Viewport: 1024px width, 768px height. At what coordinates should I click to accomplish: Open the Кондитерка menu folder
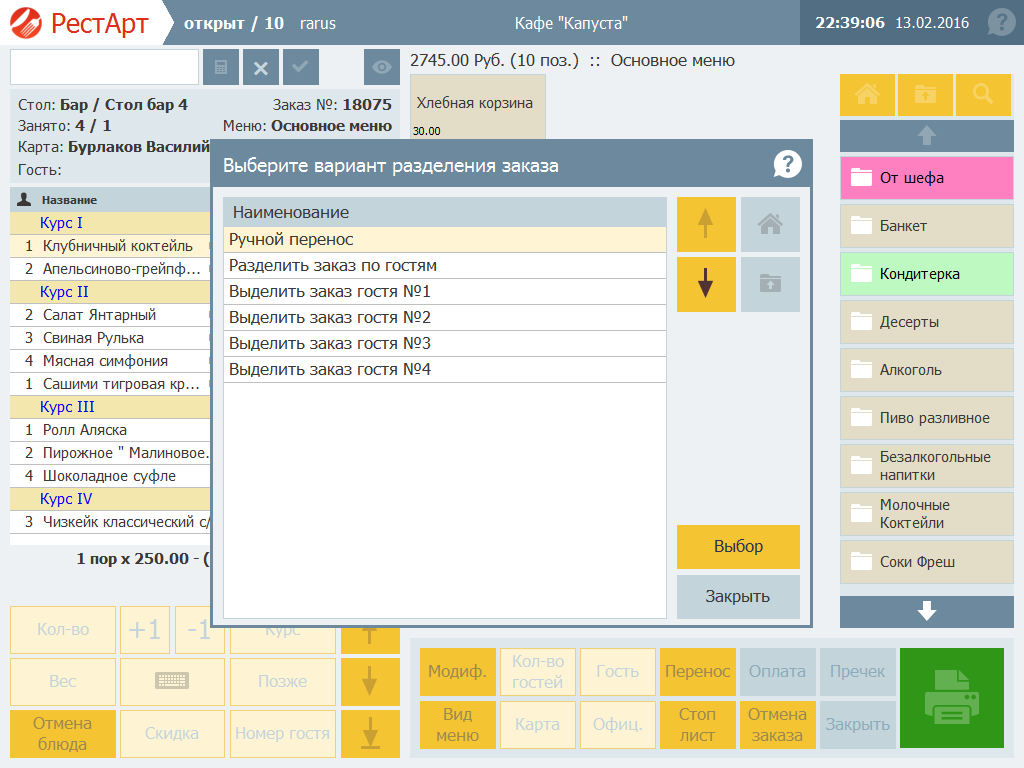[x=927, y=274]
